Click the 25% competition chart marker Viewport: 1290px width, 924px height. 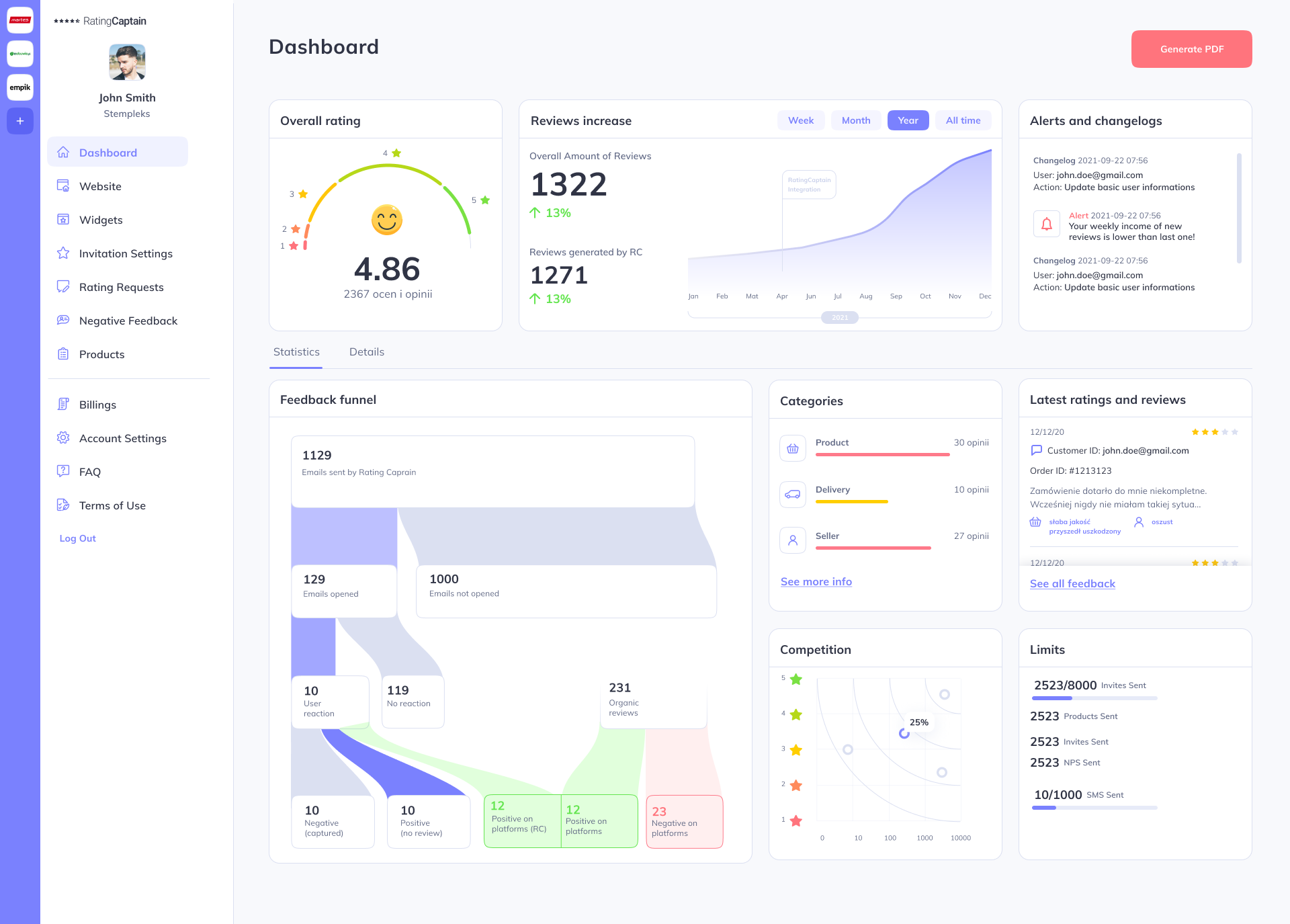coord(904,733)
